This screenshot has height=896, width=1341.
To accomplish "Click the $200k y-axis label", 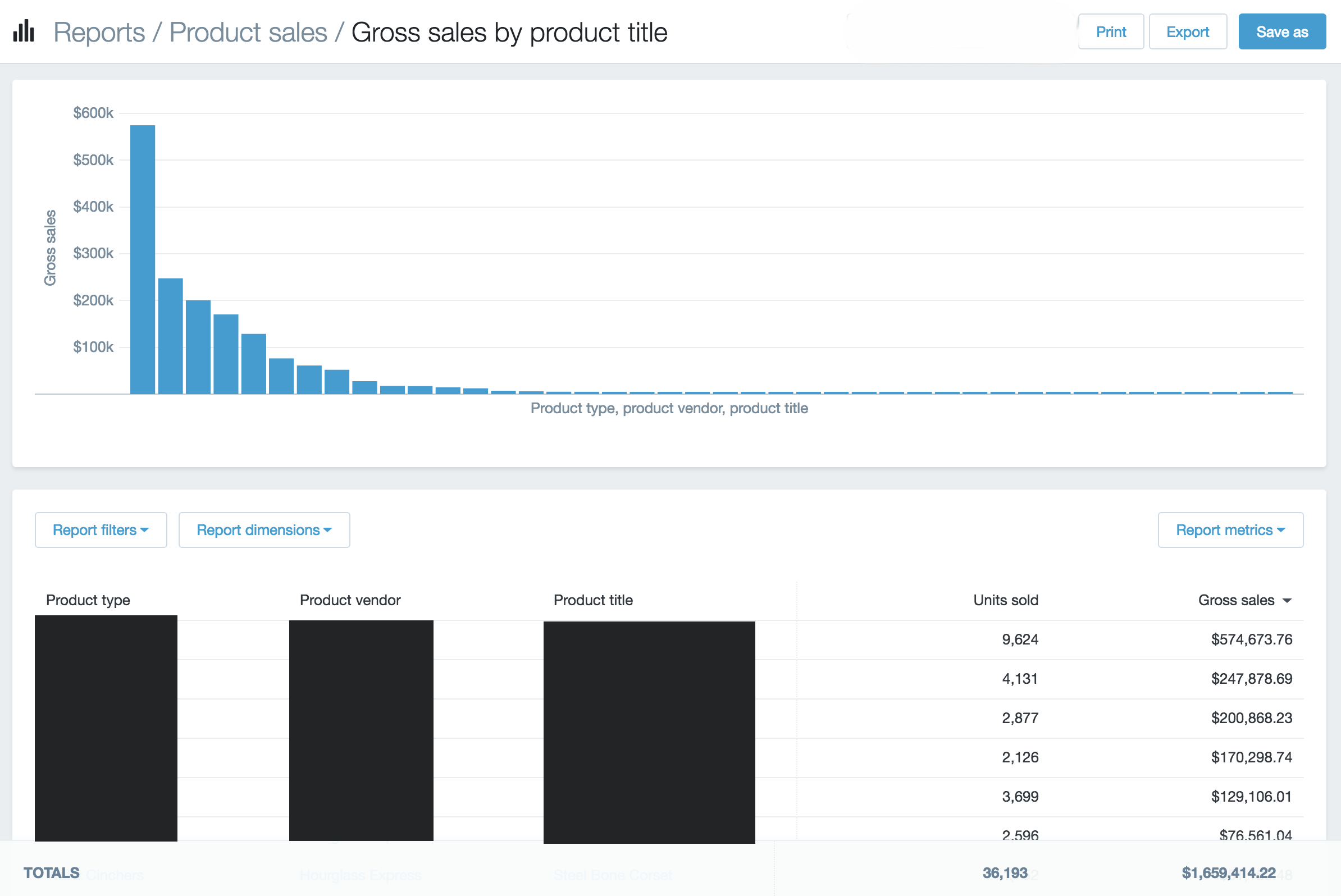I will click(93, 300).
